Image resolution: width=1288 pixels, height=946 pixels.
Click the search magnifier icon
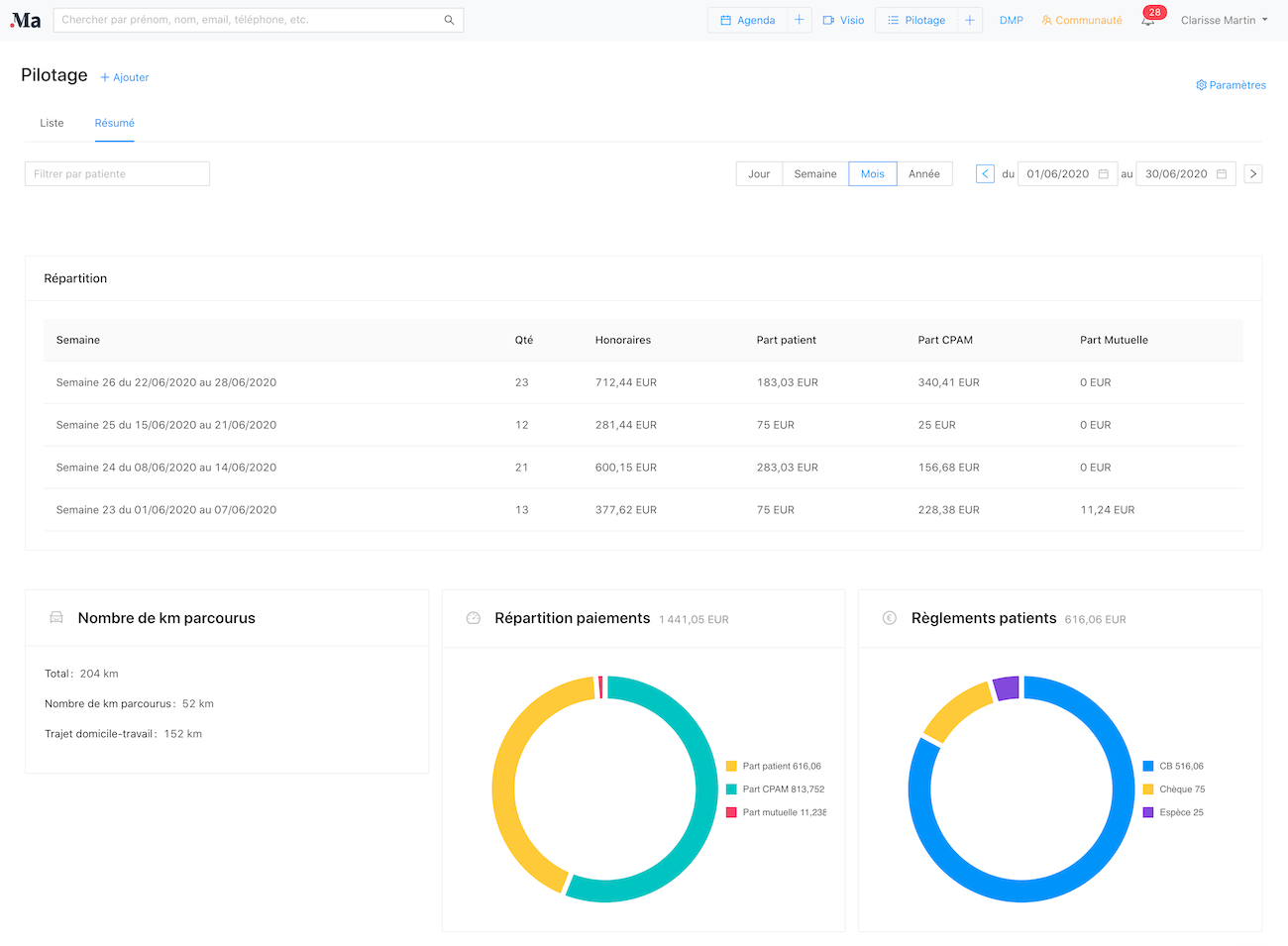click(449, 20)
